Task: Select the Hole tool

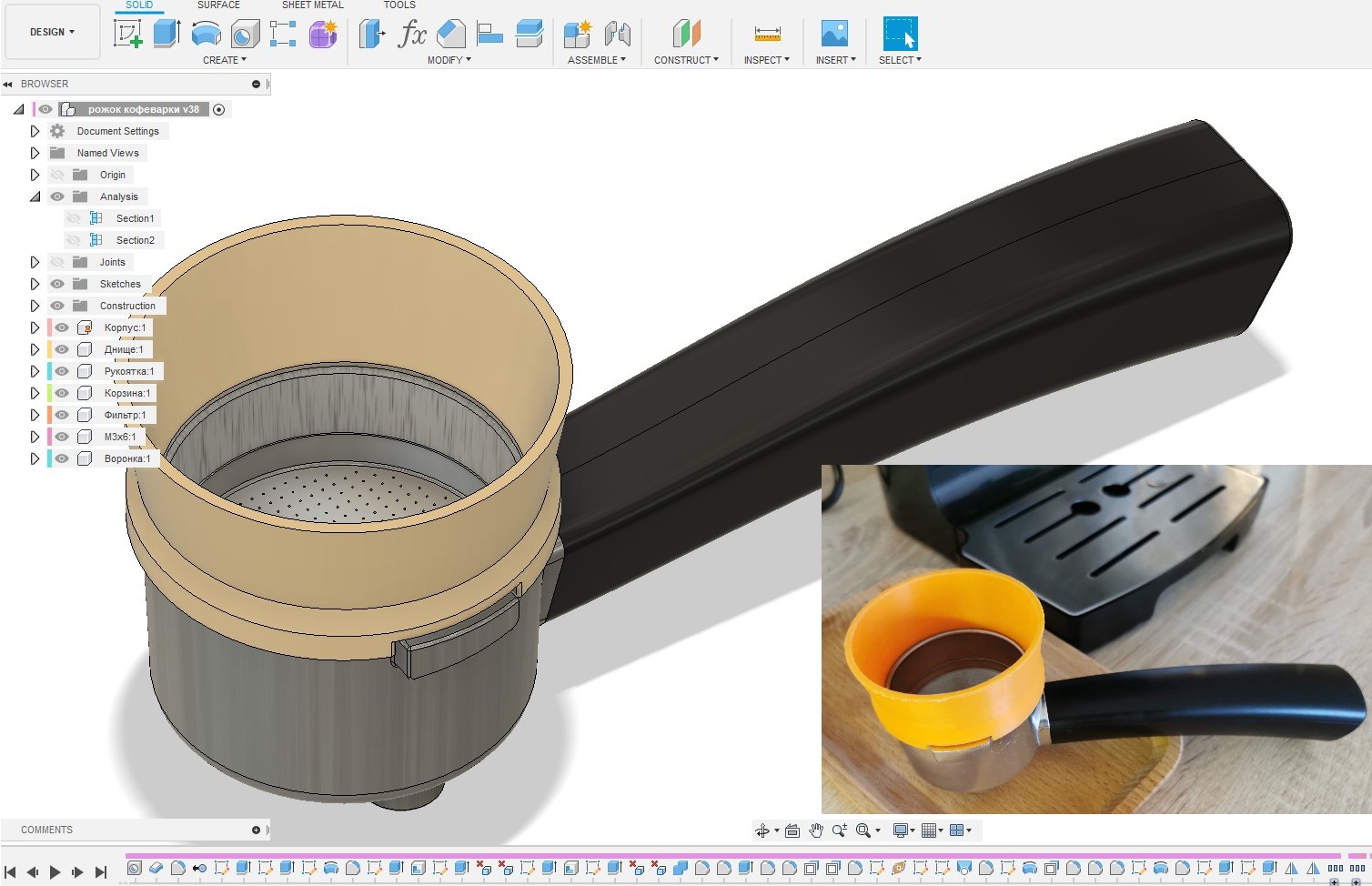Action: [244, 35]
